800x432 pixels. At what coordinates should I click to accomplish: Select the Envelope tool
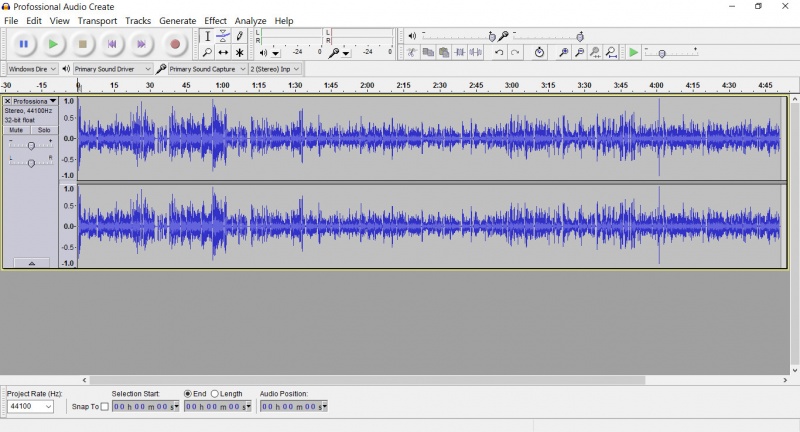point(223,36)
